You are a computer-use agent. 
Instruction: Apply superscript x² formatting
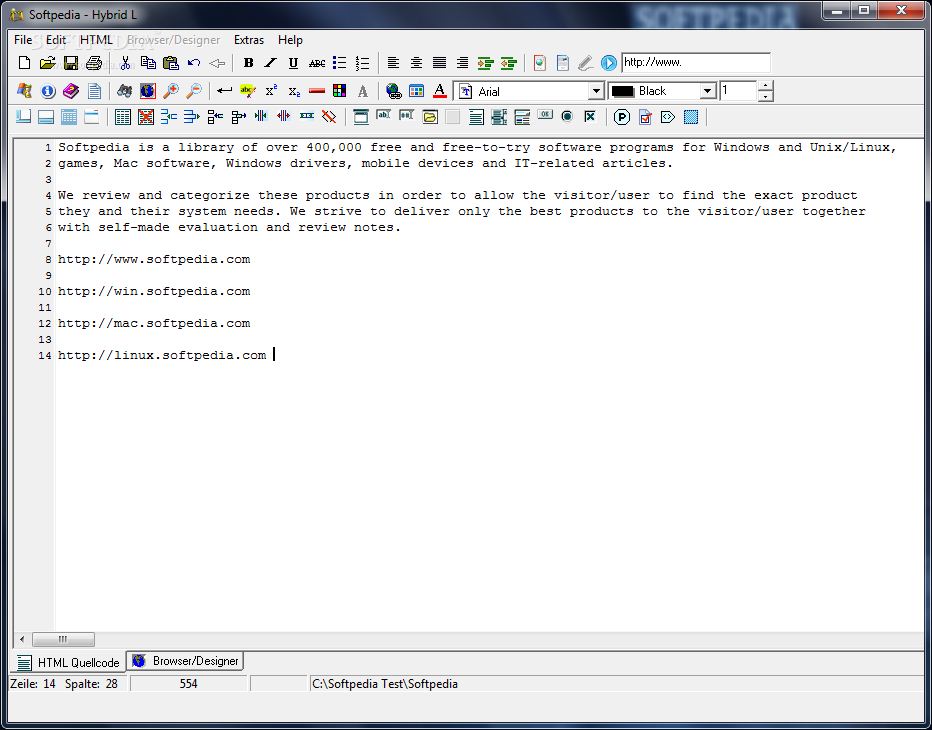[x=271, y=91]
